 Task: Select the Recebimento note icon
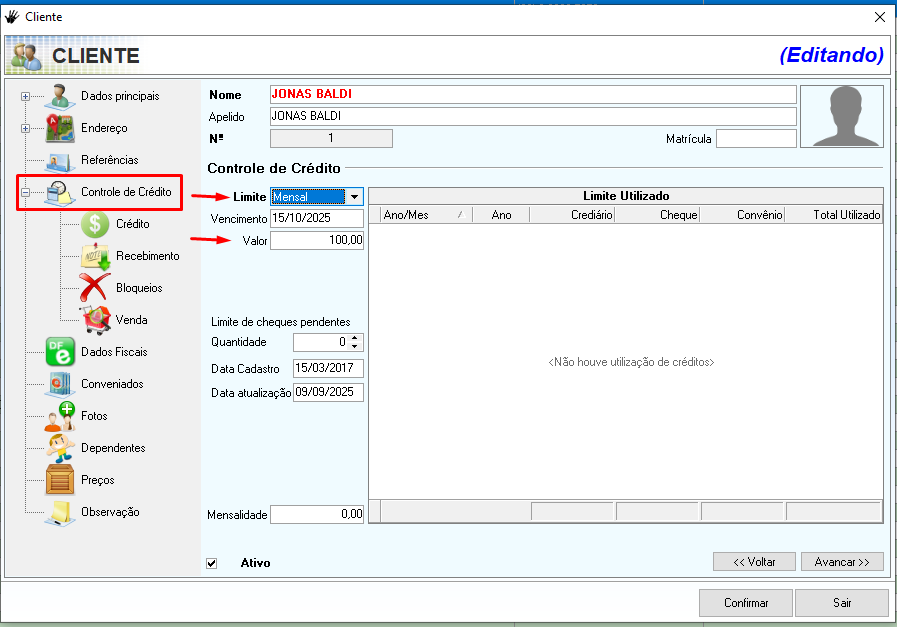pyautogui.click(x=96, y=256)
